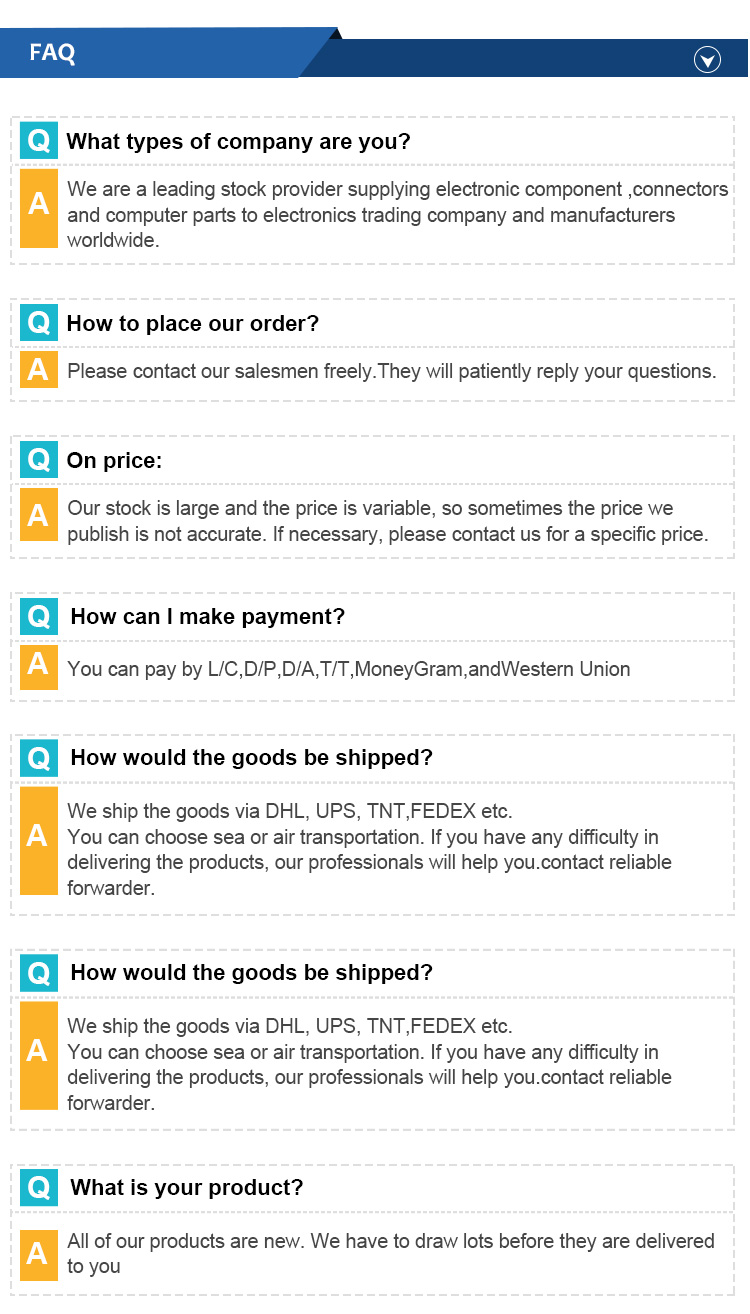750x1314 pixels.
Task: Expand the "How to place our order?" question
Action: 193,324
